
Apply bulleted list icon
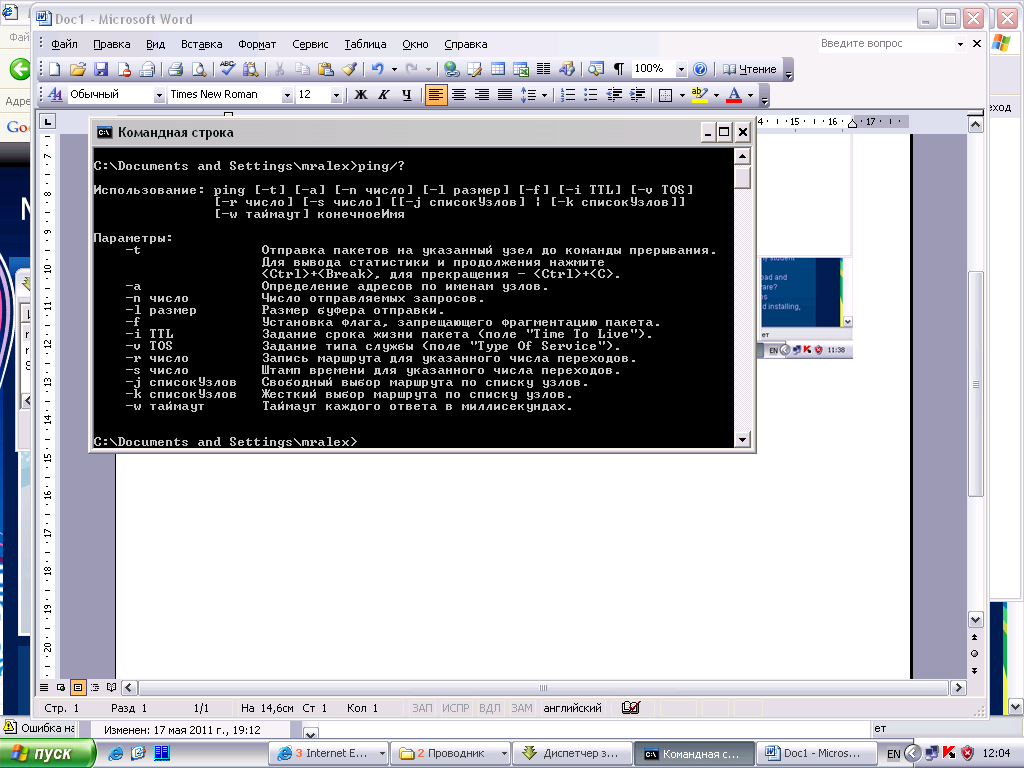pos(590,95)
